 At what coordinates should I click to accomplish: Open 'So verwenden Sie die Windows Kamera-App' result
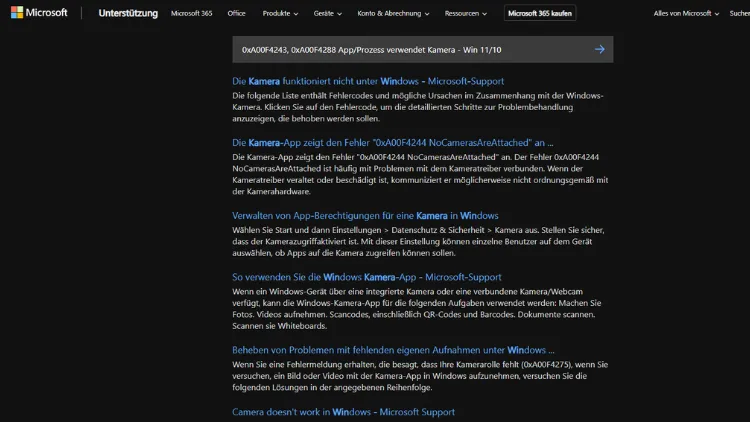(x=367, y=277)
